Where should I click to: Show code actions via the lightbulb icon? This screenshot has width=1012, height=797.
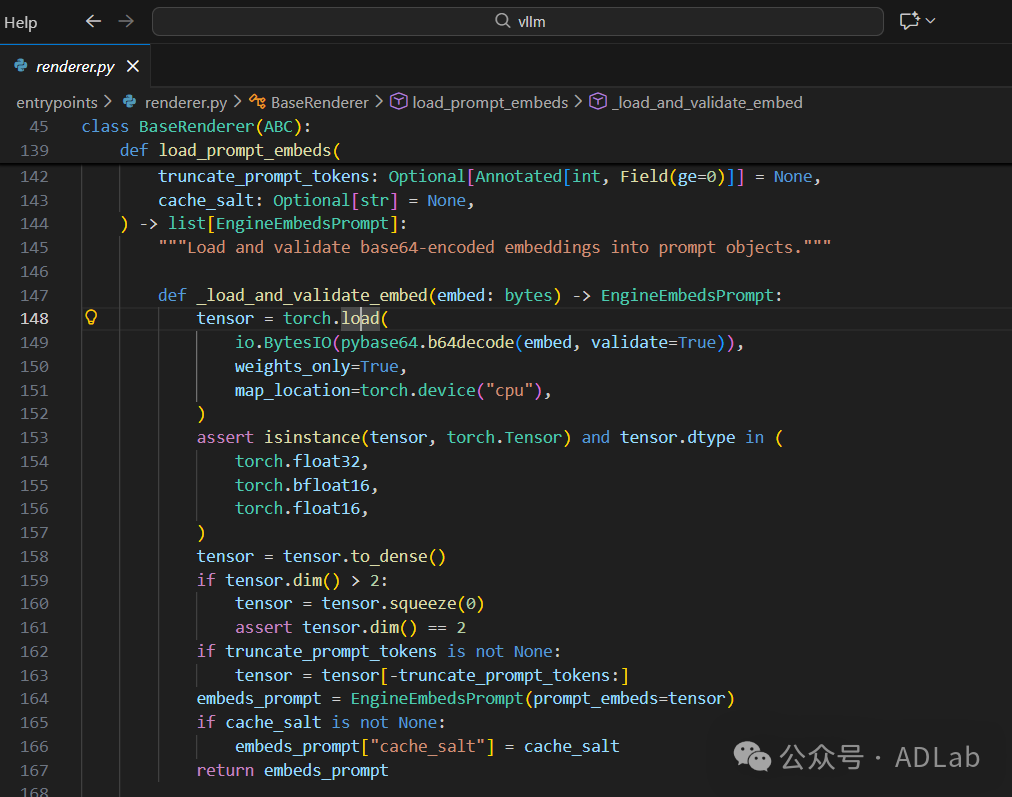(x=91, y=318)
